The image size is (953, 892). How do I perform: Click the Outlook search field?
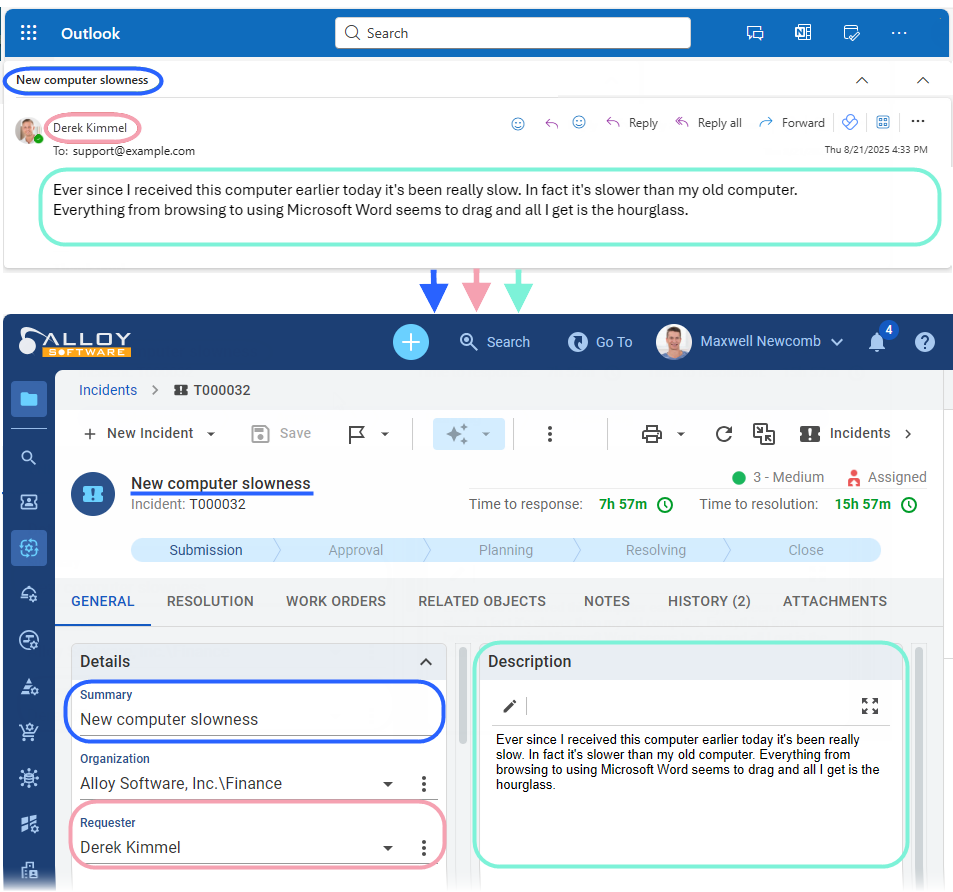(x=512, y=32)
